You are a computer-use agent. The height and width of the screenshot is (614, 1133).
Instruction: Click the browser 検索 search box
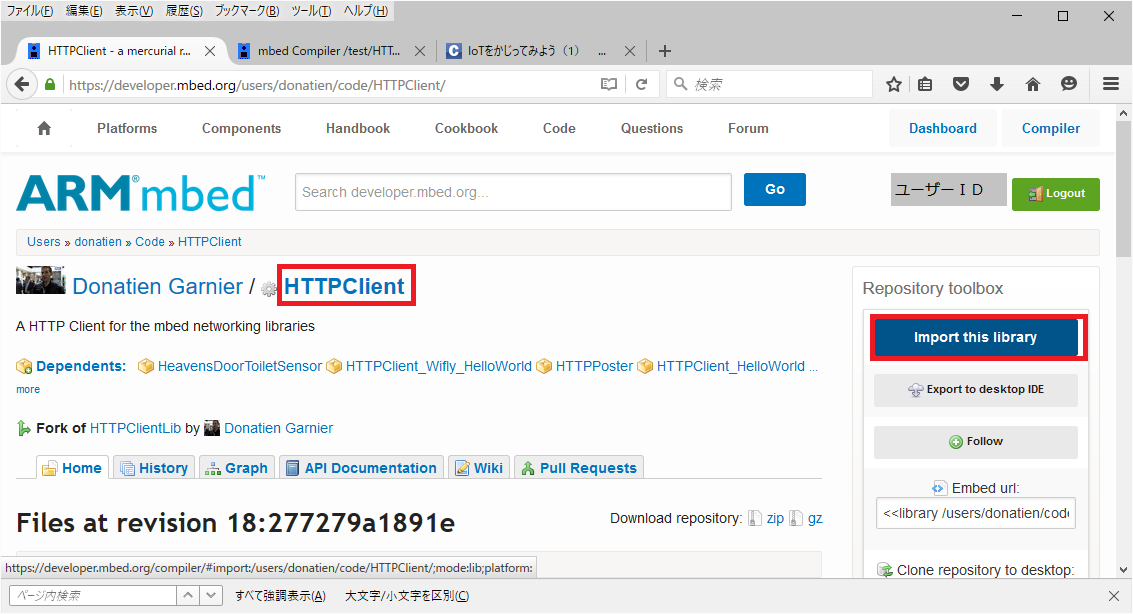[x=770, y=85]
